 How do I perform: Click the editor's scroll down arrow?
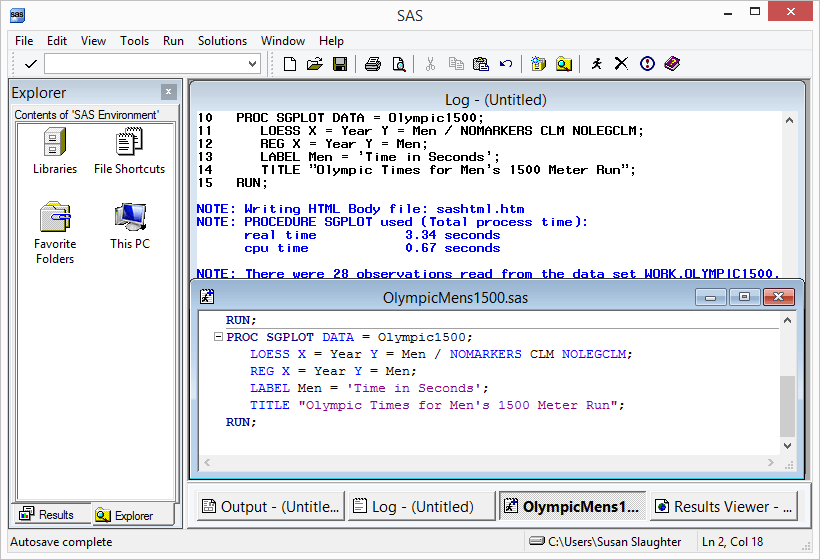coord(787,445)
